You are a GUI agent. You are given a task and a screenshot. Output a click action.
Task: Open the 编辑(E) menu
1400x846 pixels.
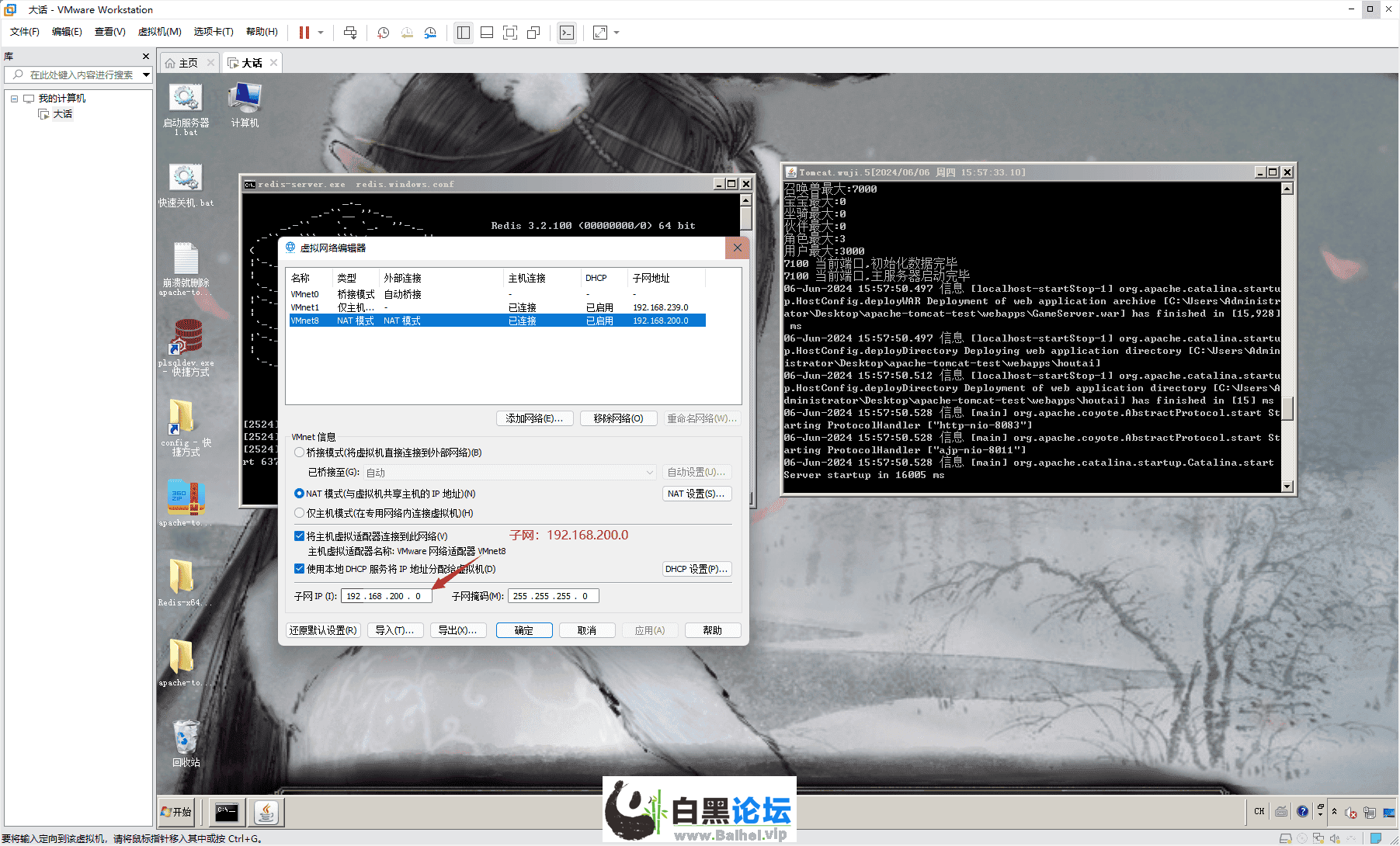click(67, 32)
